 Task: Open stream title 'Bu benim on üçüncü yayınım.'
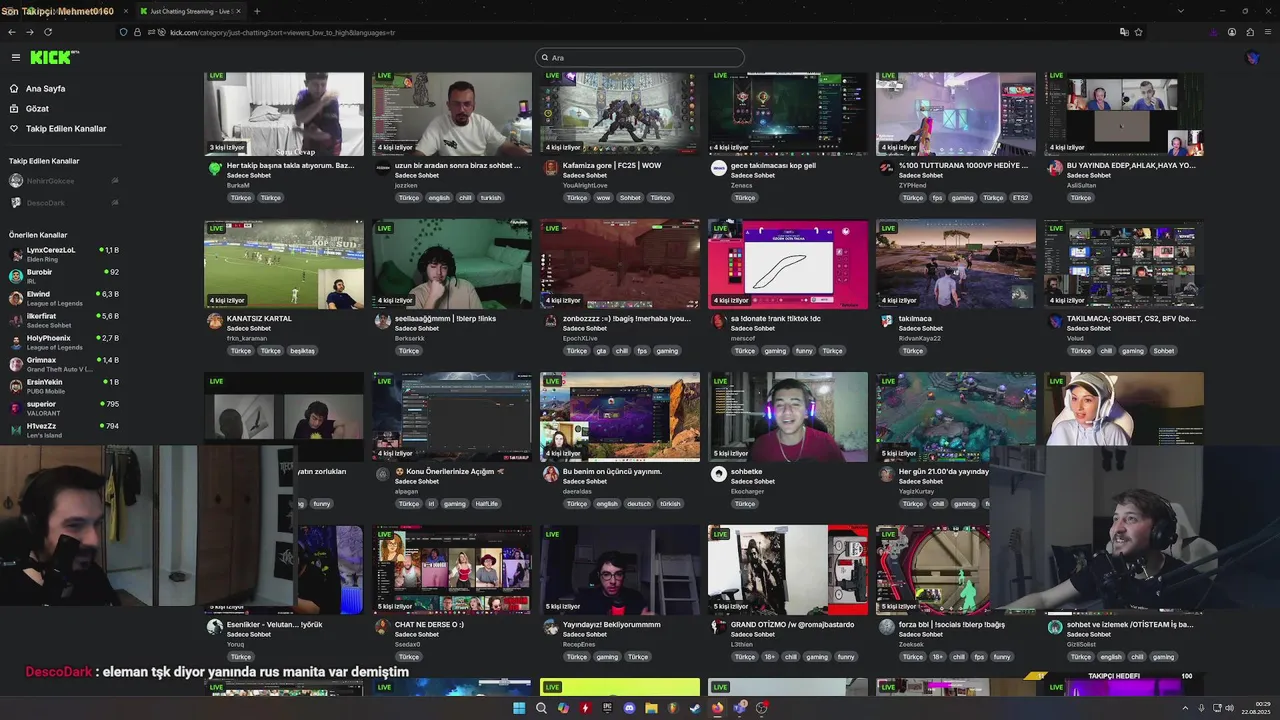tap(612, 471)
